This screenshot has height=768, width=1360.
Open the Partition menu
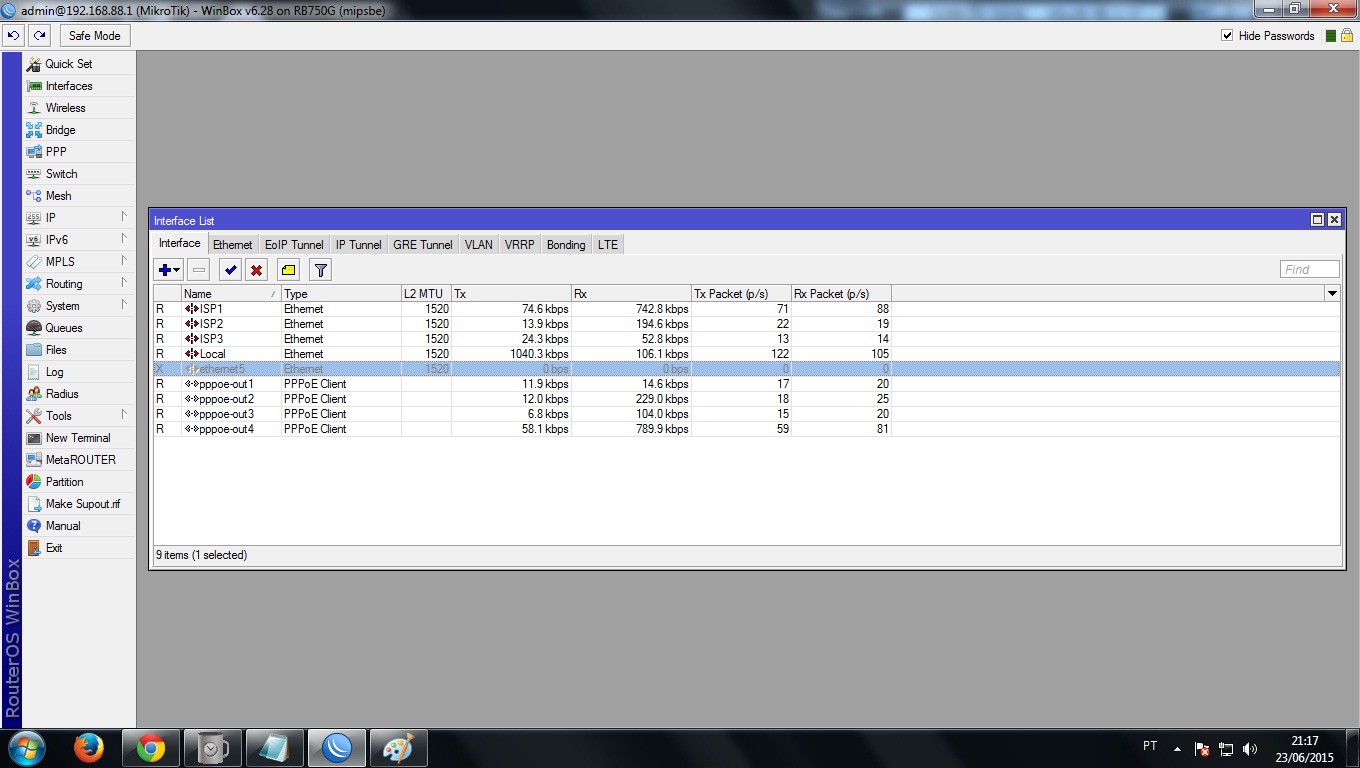(x=79, y=482)
